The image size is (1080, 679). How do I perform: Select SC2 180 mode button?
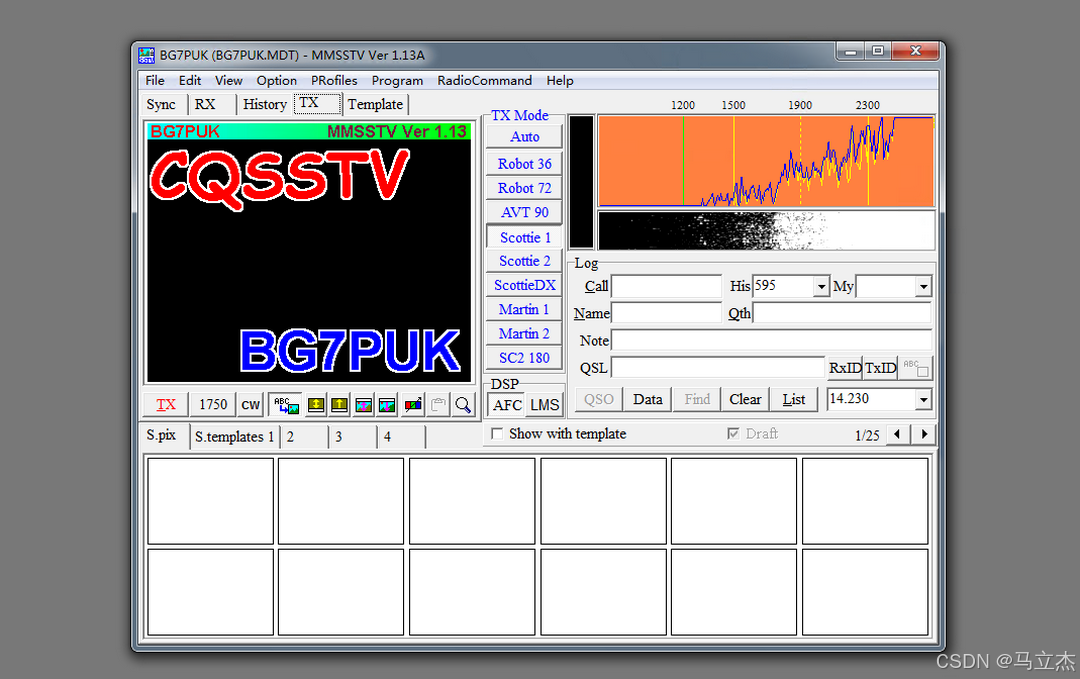coord(525,358)
